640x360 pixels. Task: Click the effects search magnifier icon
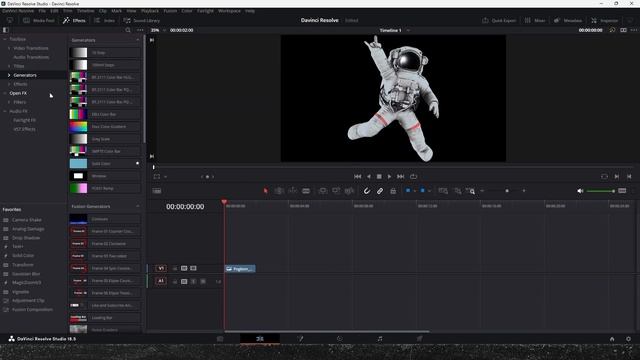[x=128, y=30]
